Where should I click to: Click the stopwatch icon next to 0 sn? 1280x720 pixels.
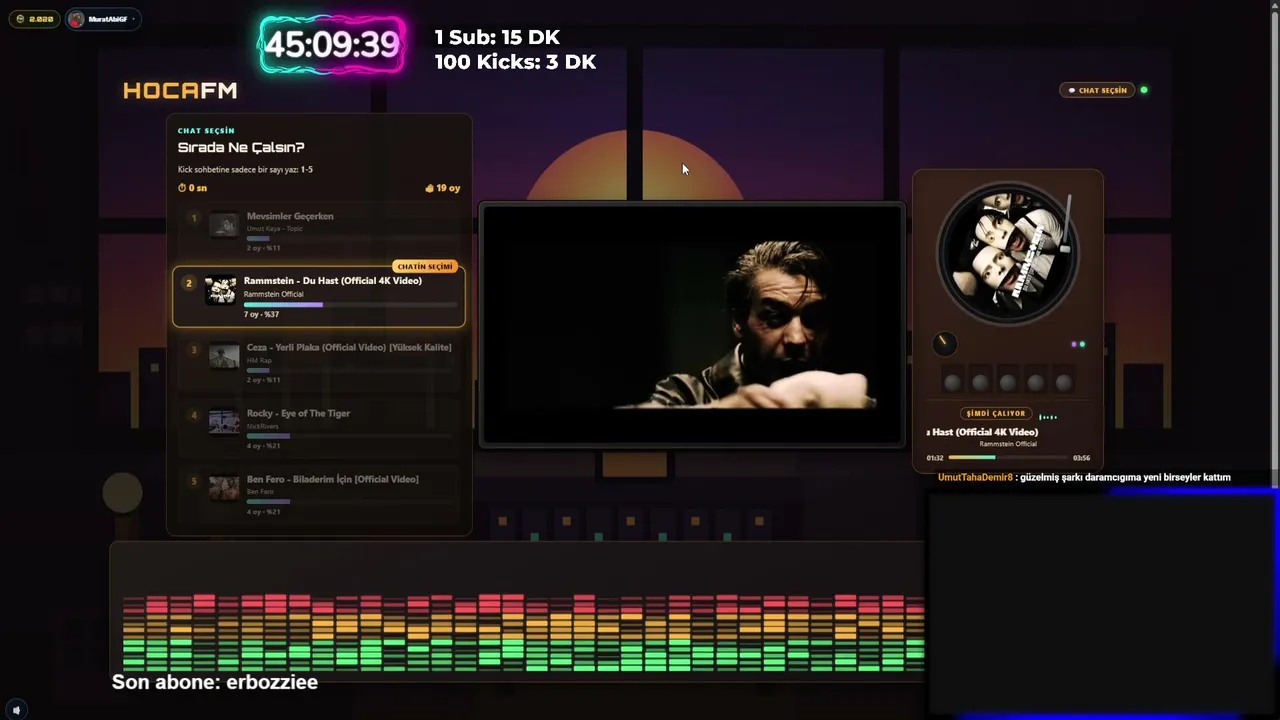pyautogui.click(x=182, y=188)
